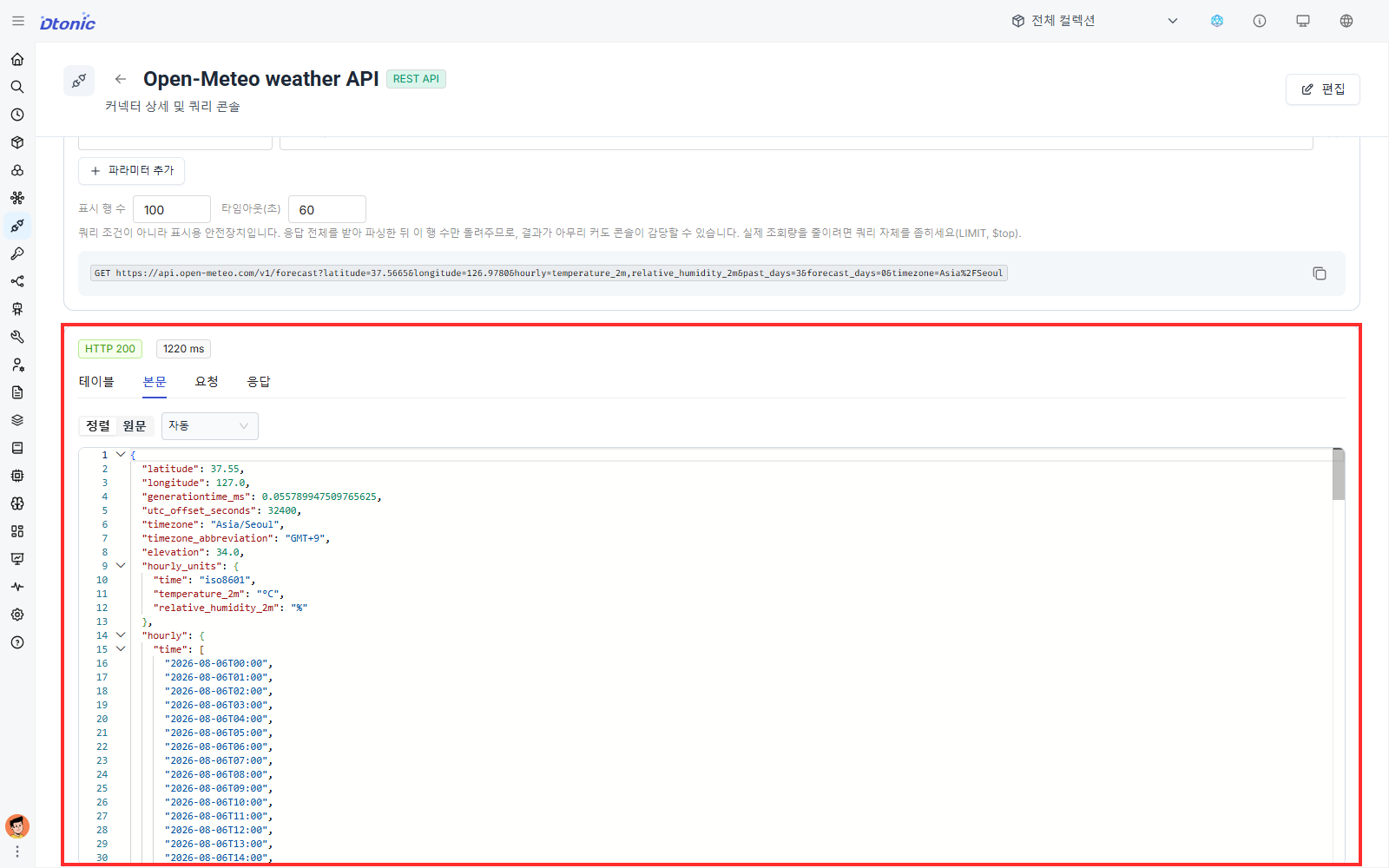This screenshot has width=1389, height=868.
Task: Open the sidebar search icon
Action: pyautogui.click(x=17, y=87)
